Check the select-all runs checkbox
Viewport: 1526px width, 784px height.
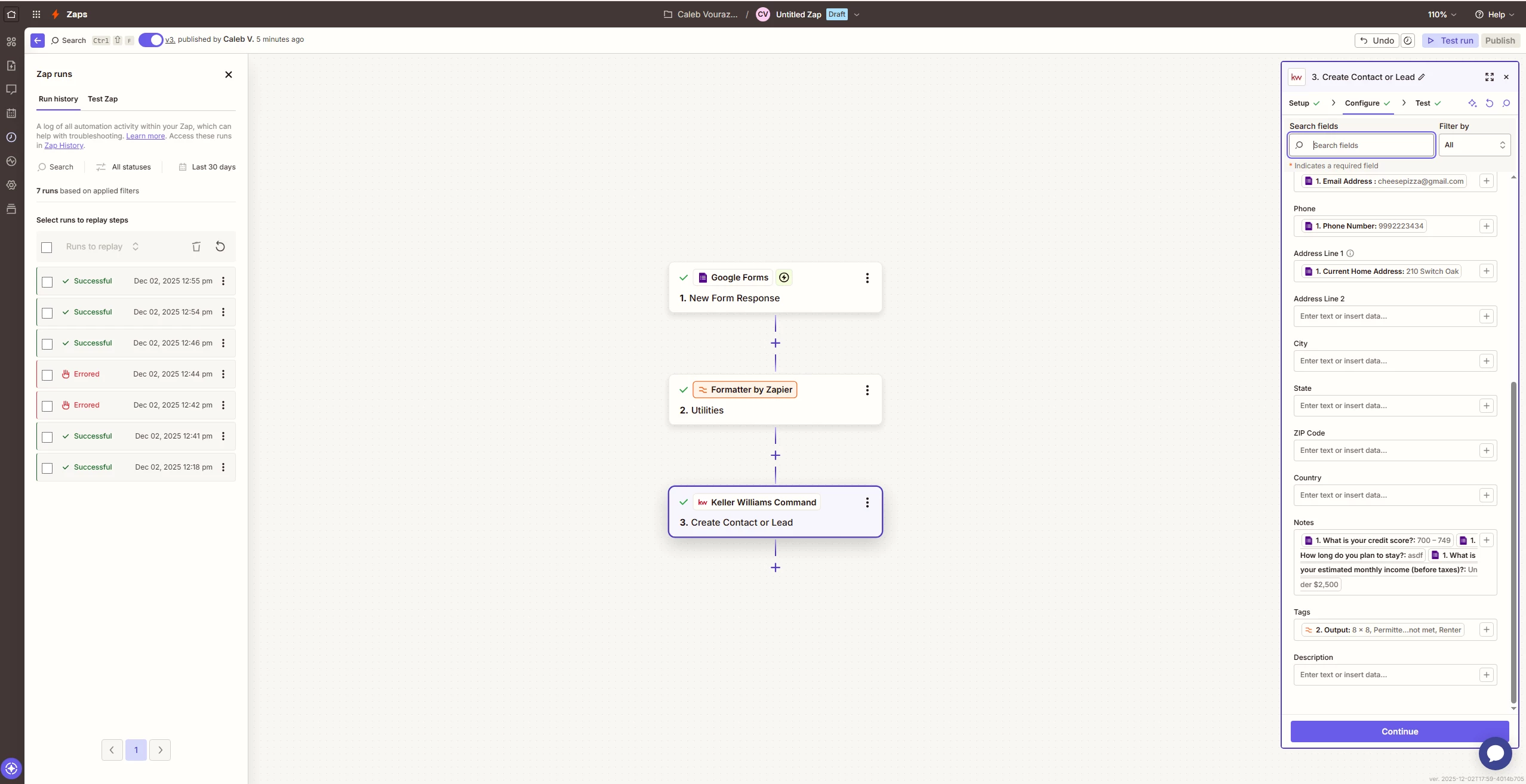point(47,248)
